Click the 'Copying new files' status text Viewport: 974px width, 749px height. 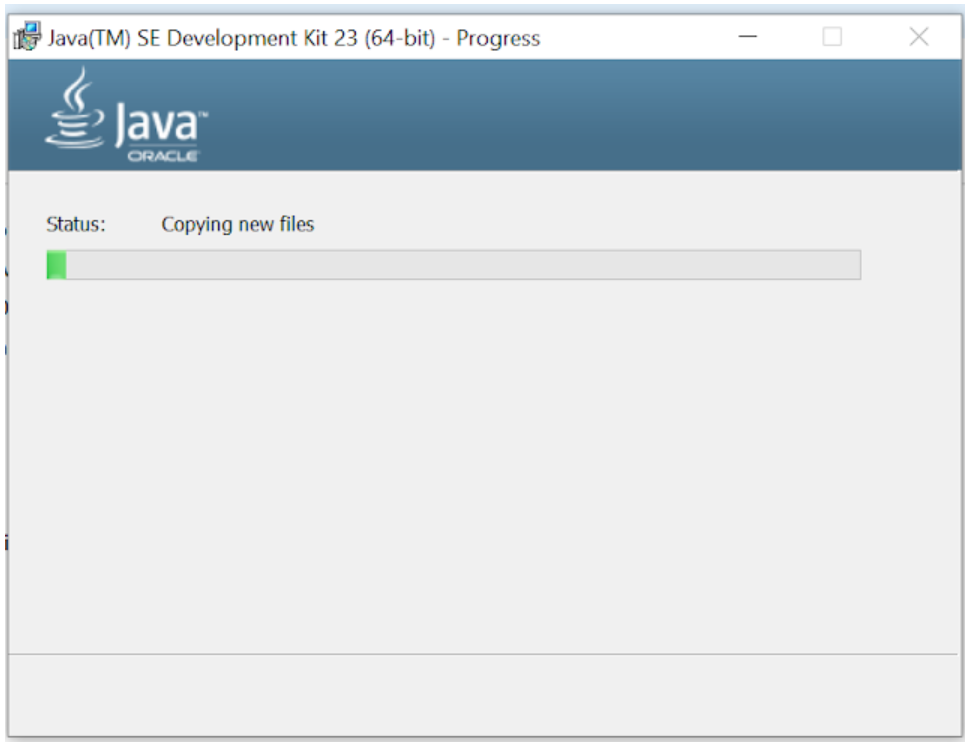[x=238, y=224]
